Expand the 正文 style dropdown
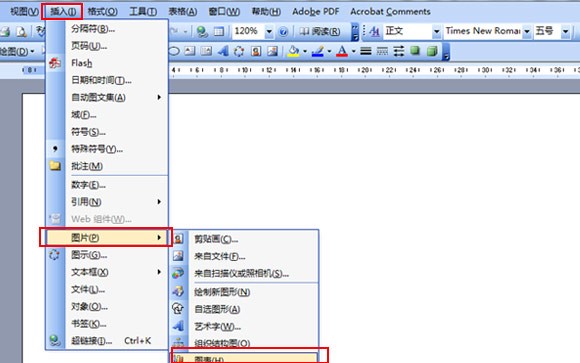 [x=436, y=32]
